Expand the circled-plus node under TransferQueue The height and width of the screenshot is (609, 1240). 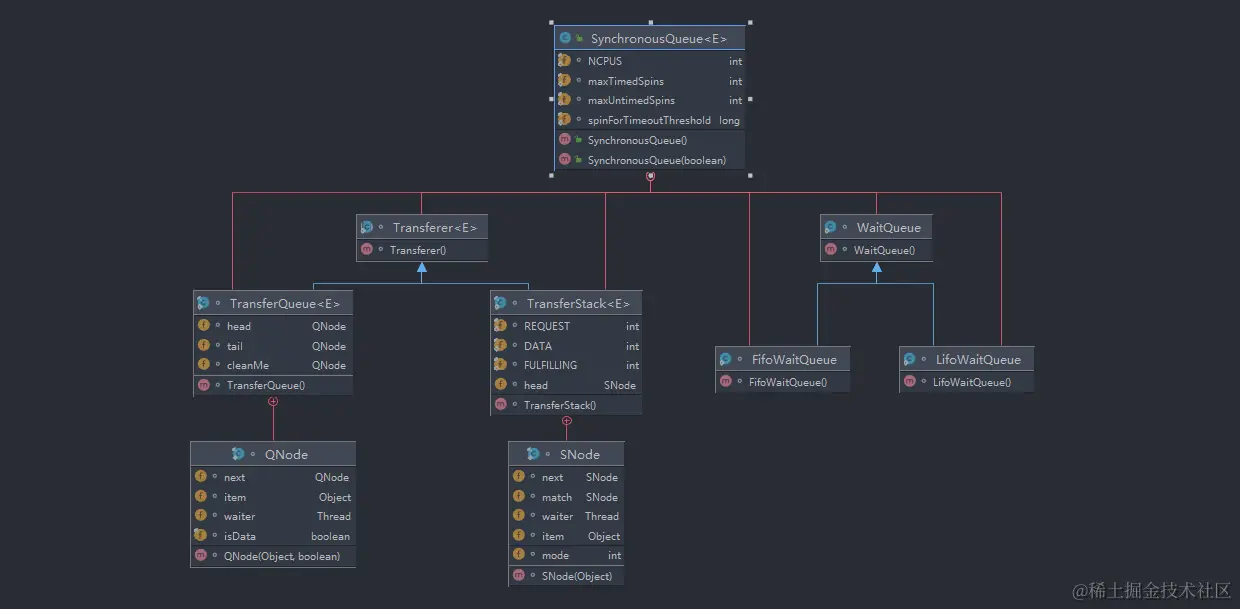click(273, 402)
